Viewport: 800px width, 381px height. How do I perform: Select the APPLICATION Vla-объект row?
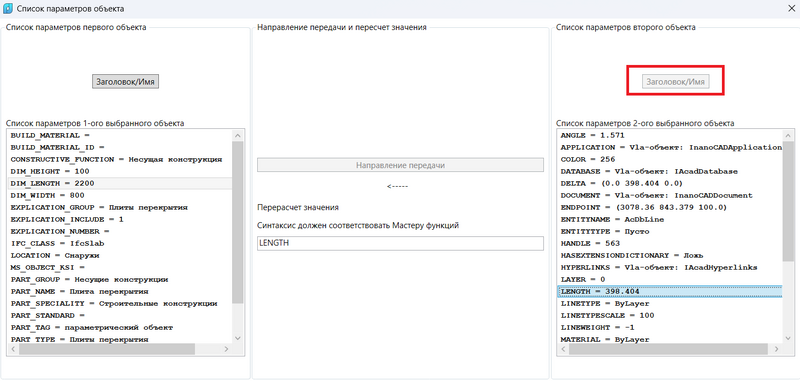669,147
